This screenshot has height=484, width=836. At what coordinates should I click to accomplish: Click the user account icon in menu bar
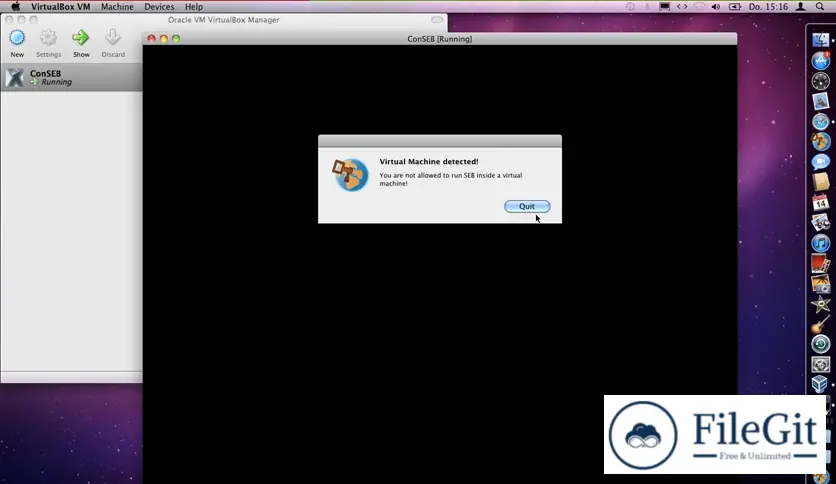(x=800, y=6)
